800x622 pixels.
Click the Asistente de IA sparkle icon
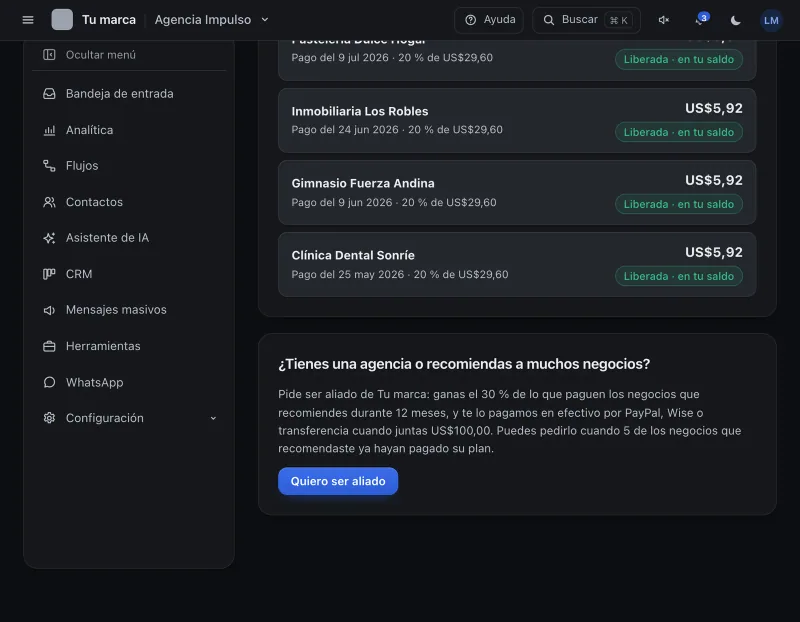49,238
